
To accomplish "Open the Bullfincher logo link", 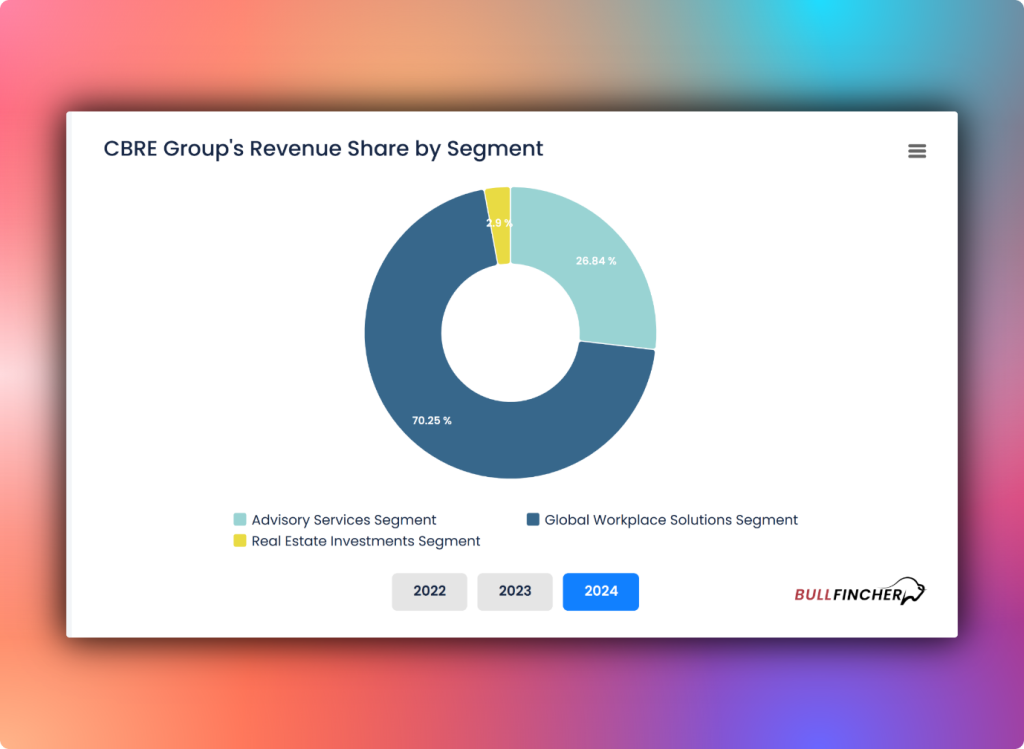I will pos(859,592).
